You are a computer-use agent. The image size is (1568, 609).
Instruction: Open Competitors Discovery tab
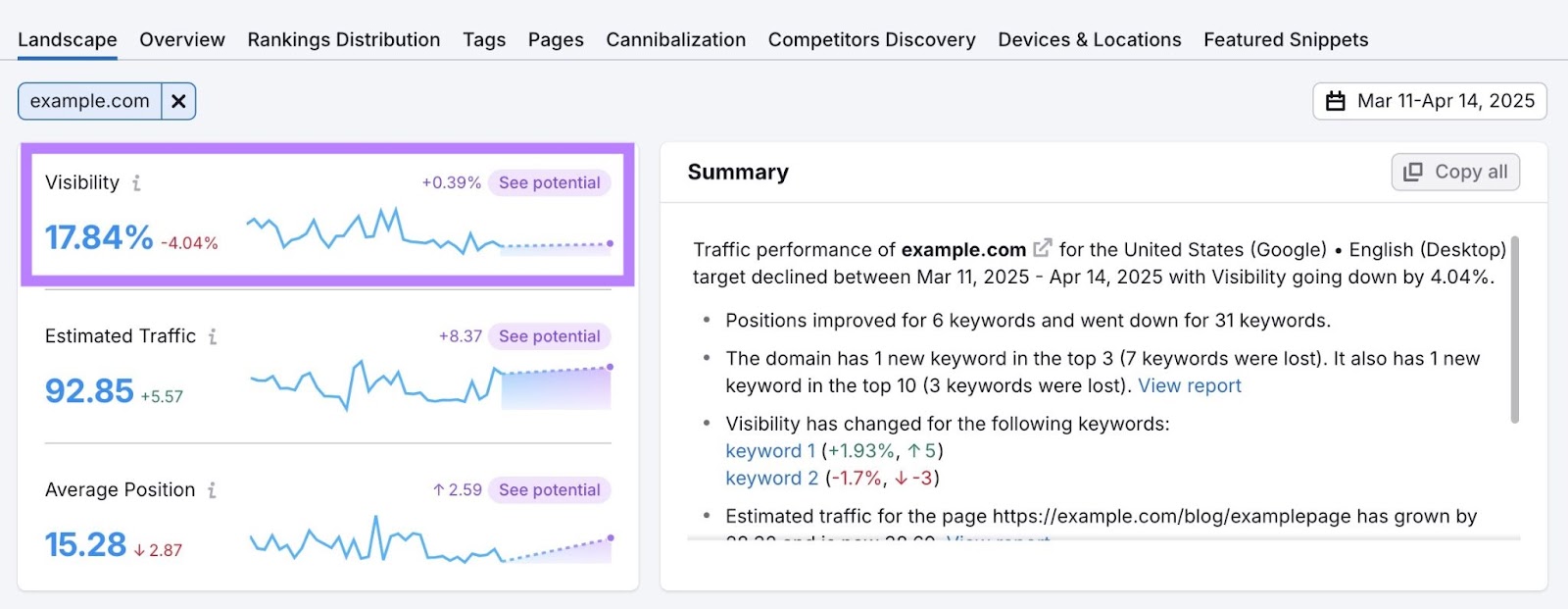click(872, 40)
